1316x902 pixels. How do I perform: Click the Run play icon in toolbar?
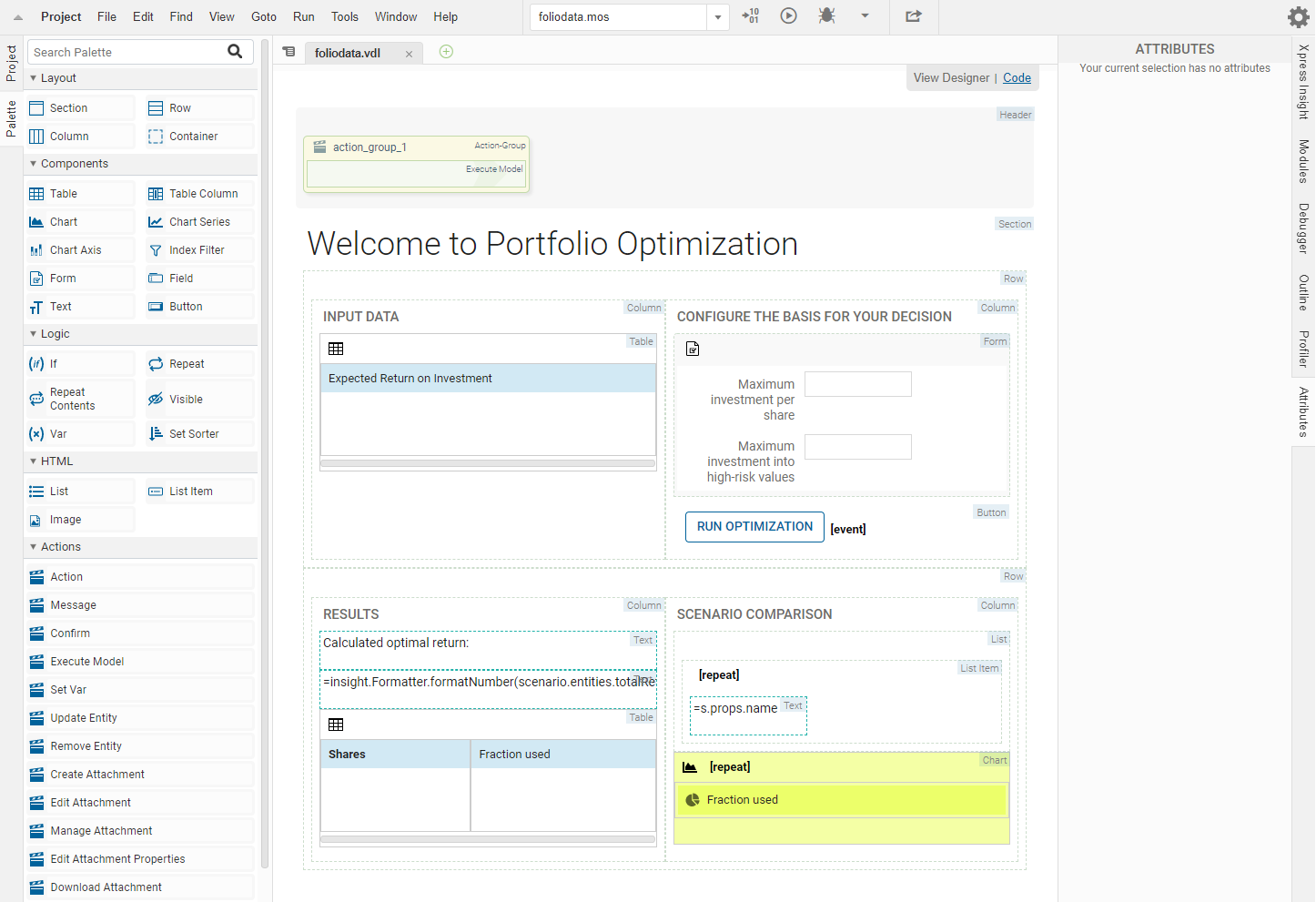pyautogui.click(x=788, y=15)
